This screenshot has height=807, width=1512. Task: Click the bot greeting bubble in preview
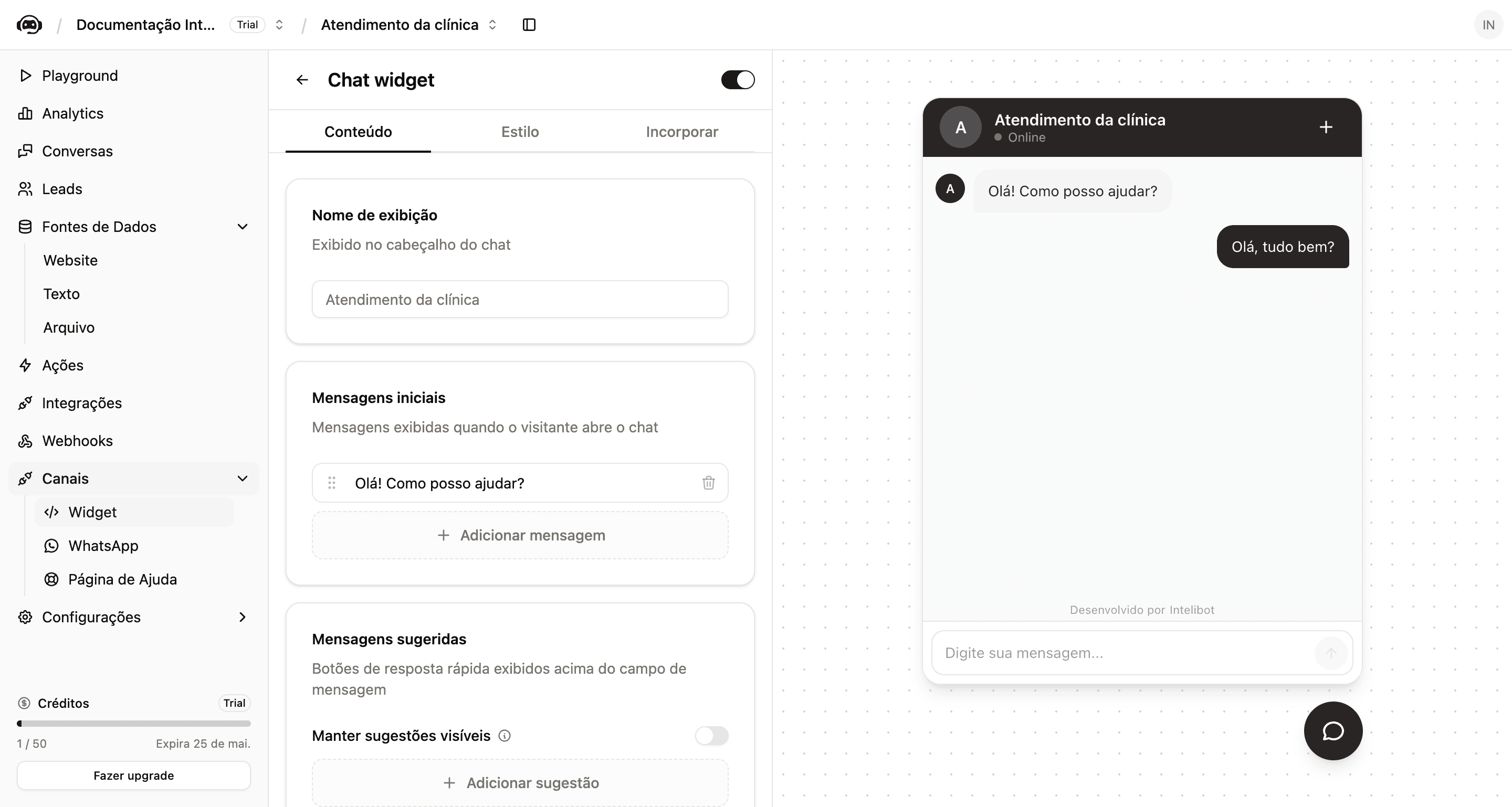click(x=1073, y=191)
